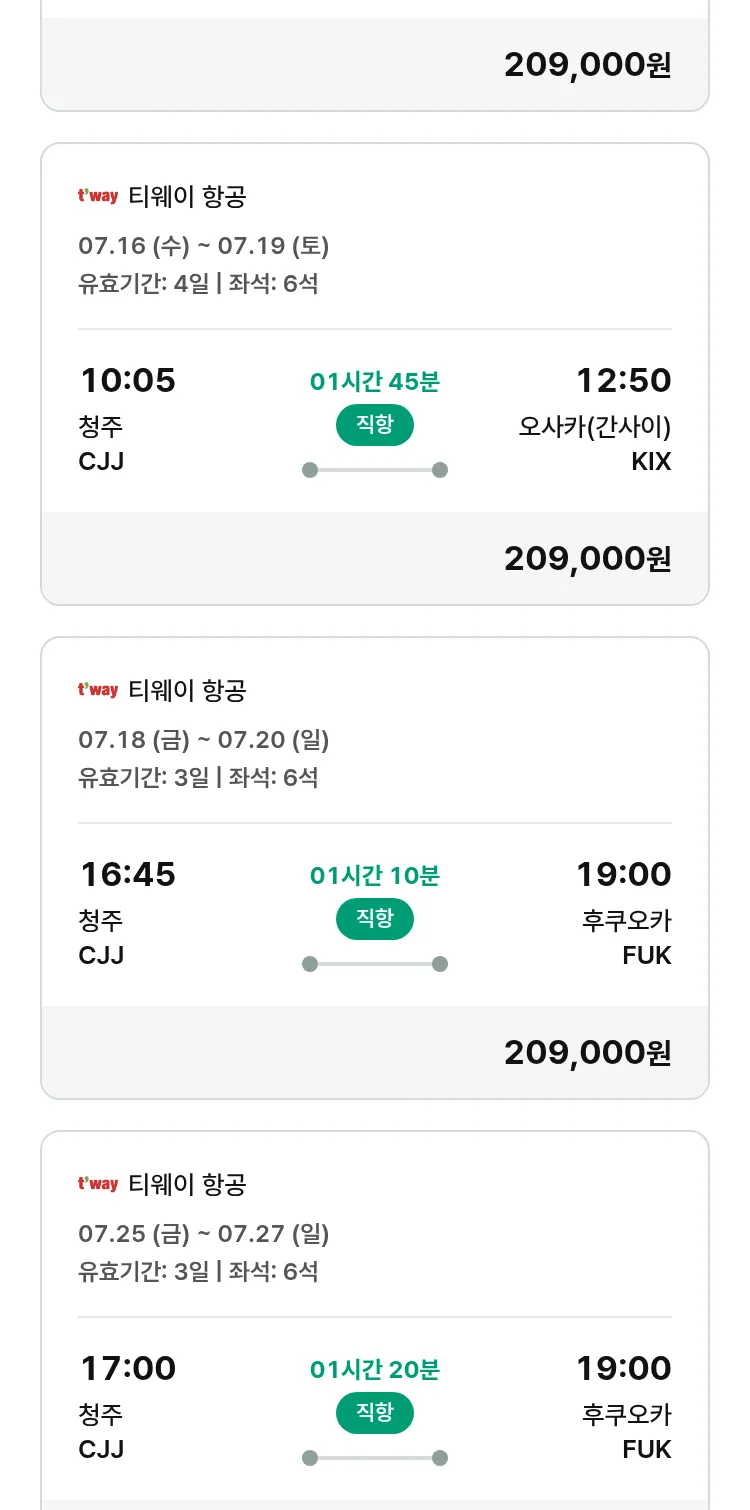The height and width of the screenshot is (1510, 750).
Task: Click t'way logo on 07.18 Fukuoka card
Action: [x=98, y=690]
